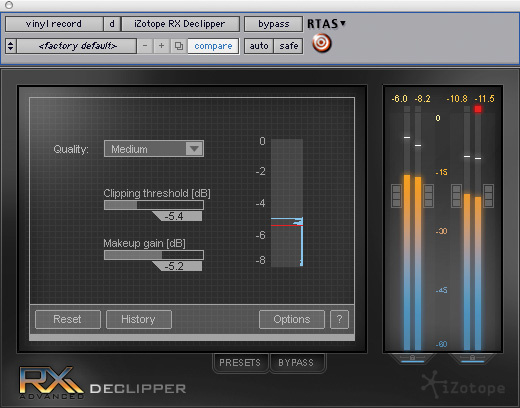The width and height of the screenshot is (520, 408).
Task: Click the right input meter gain handle
Action: 428,196
